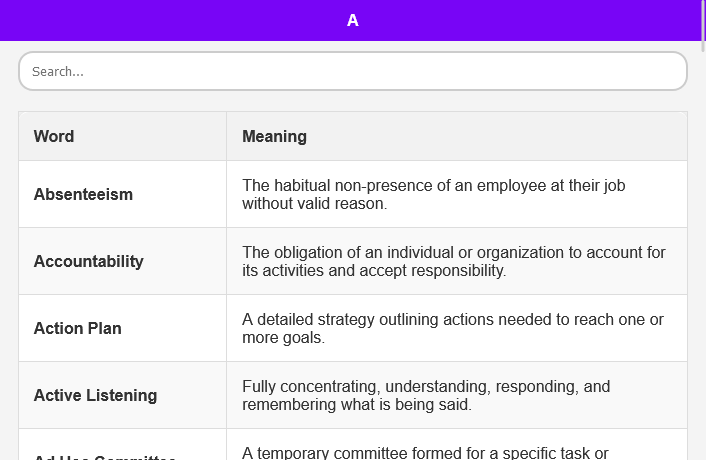Select the Word column header
Viewport: 706px width, 460px height.
point(54,136)
